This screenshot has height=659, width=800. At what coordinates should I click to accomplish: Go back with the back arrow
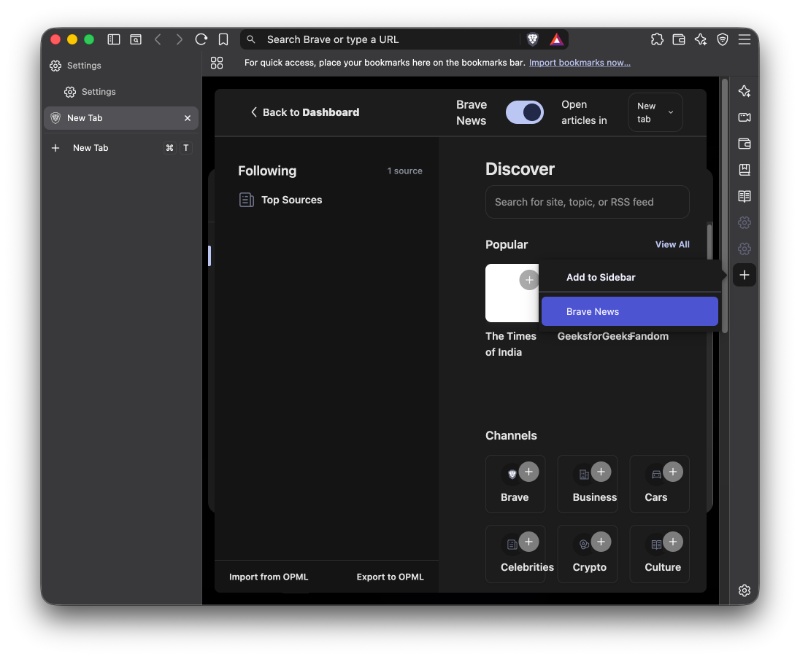point(158,39)
